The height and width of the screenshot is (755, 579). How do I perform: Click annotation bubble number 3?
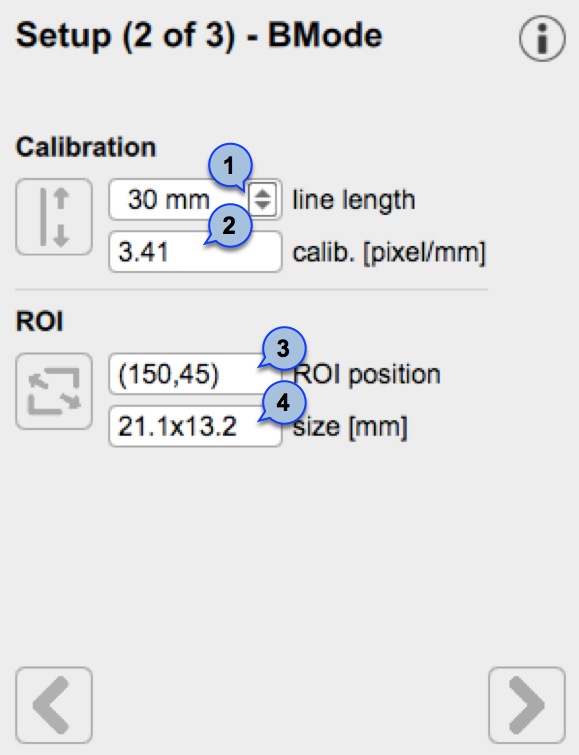pos(284,348)
